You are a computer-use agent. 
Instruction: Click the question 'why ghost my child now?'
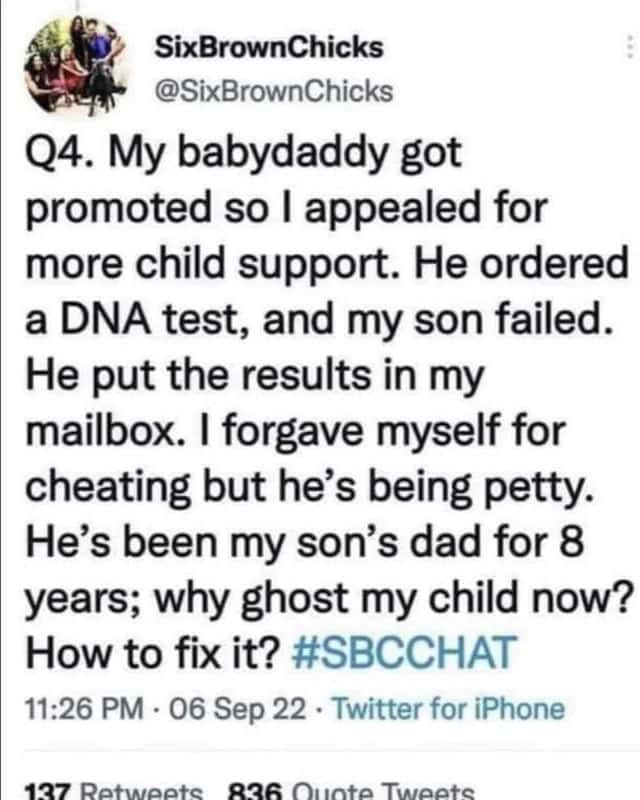click(x=393, y=598)
